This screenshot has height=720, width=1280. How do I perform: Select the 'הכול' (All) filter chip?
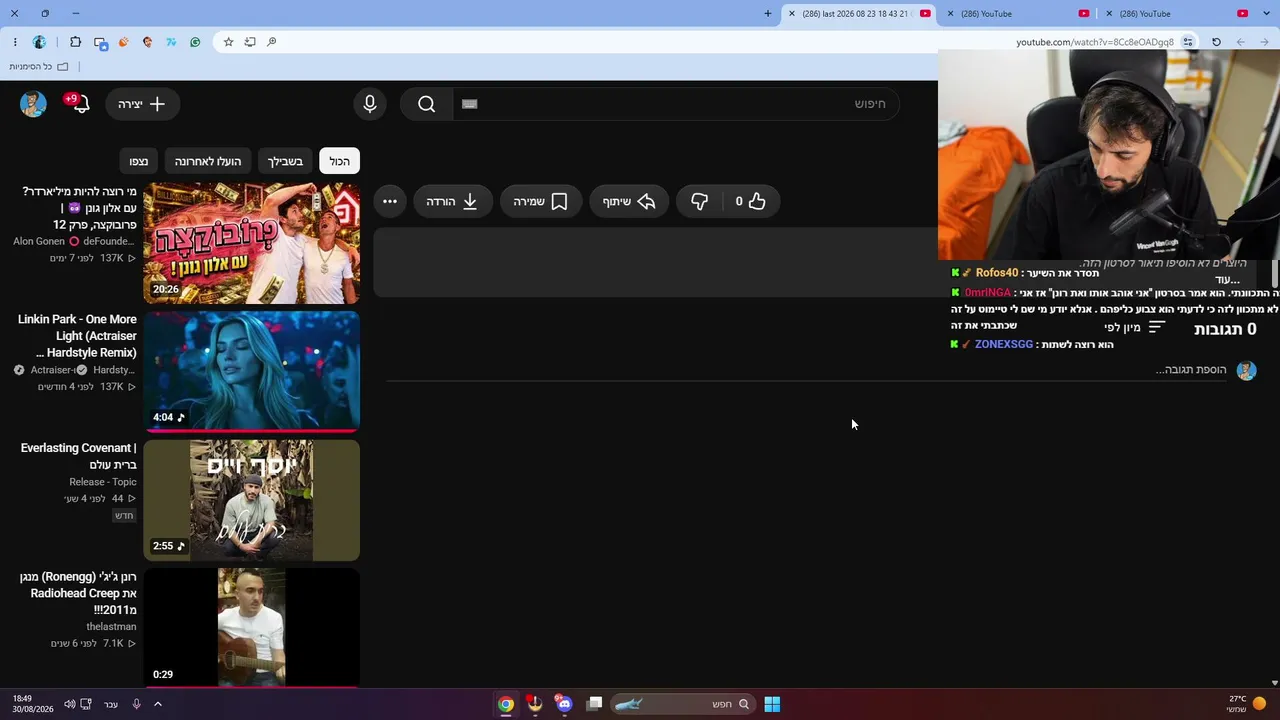[340, 161]
